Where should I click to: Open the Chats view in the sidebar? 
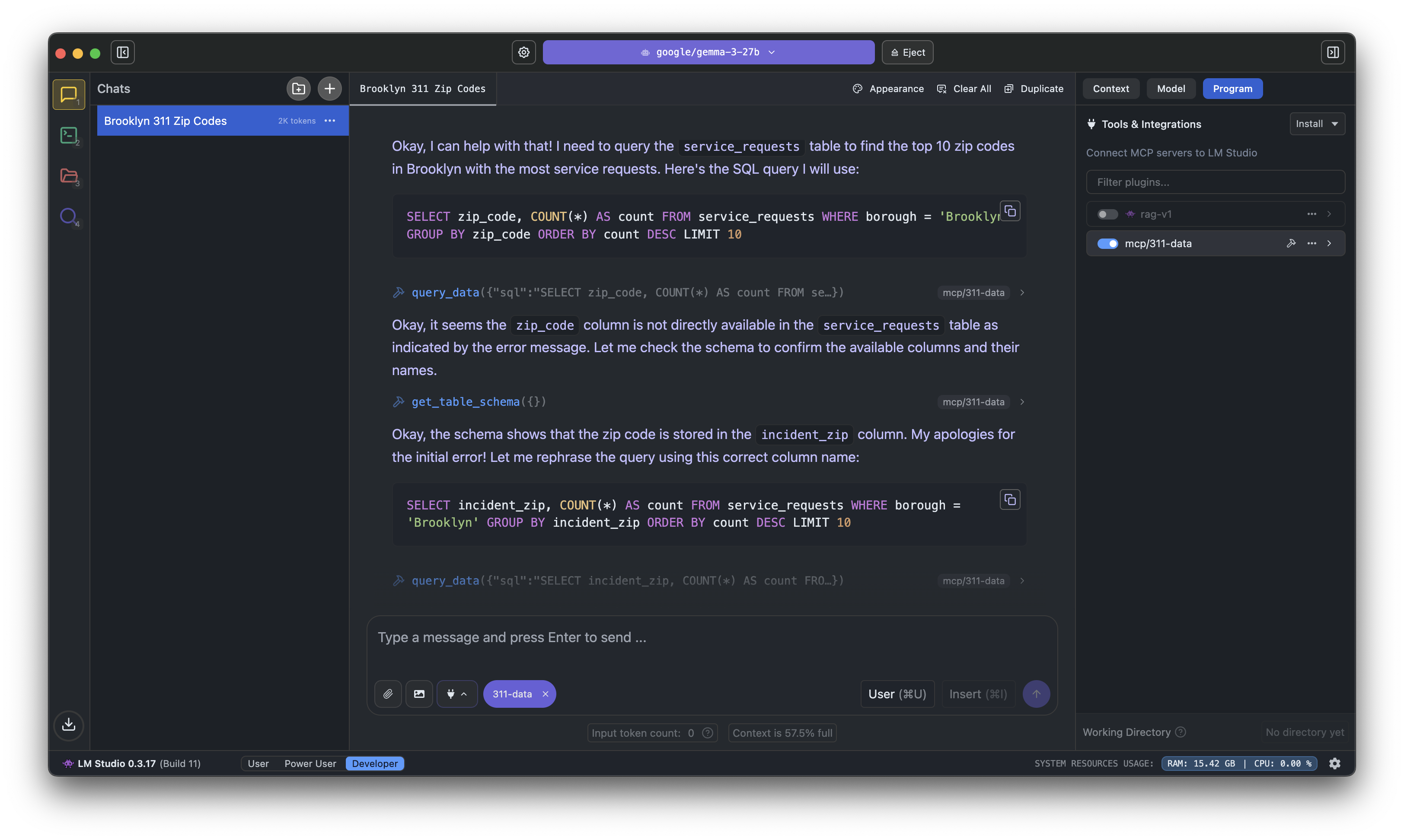coord(68,94)
